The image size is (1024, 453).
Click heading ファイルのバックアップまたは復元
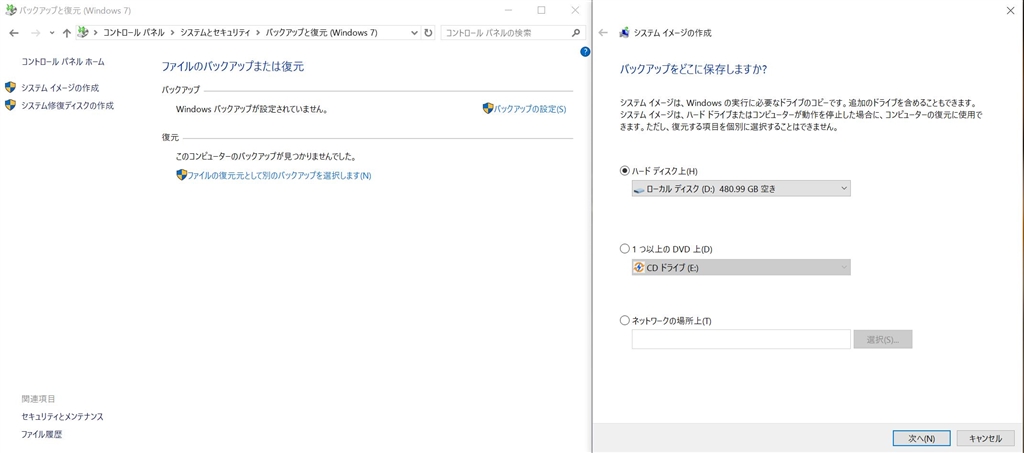coord(232,67)
